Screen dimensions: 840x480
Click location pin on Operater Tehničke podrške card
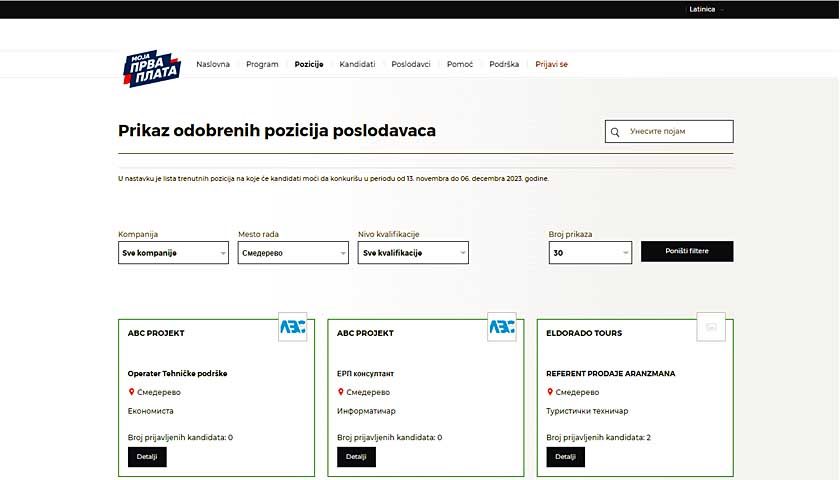[x=131, y=392]
